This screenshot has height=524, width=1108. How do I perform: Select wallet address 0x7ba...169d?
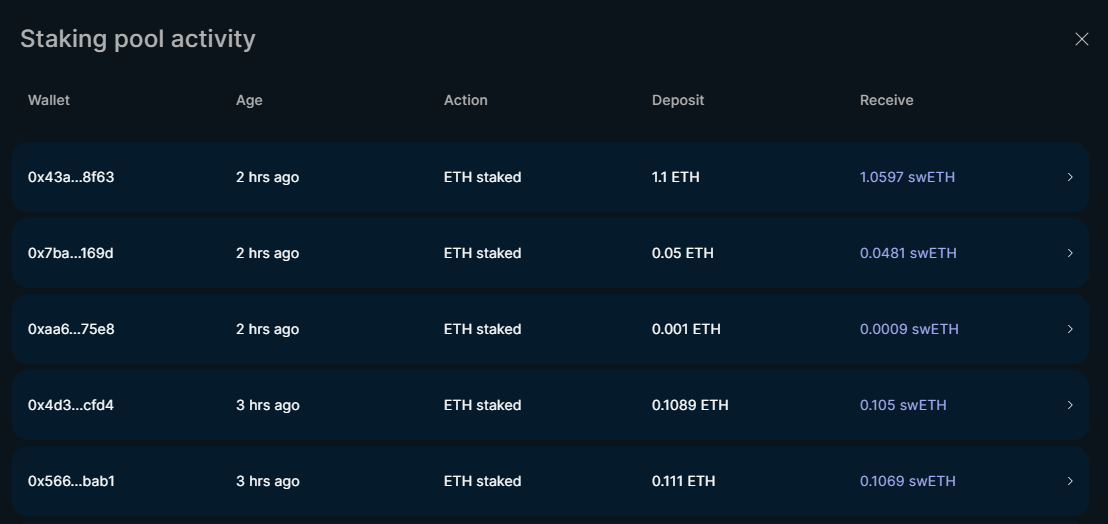(71, 253)
